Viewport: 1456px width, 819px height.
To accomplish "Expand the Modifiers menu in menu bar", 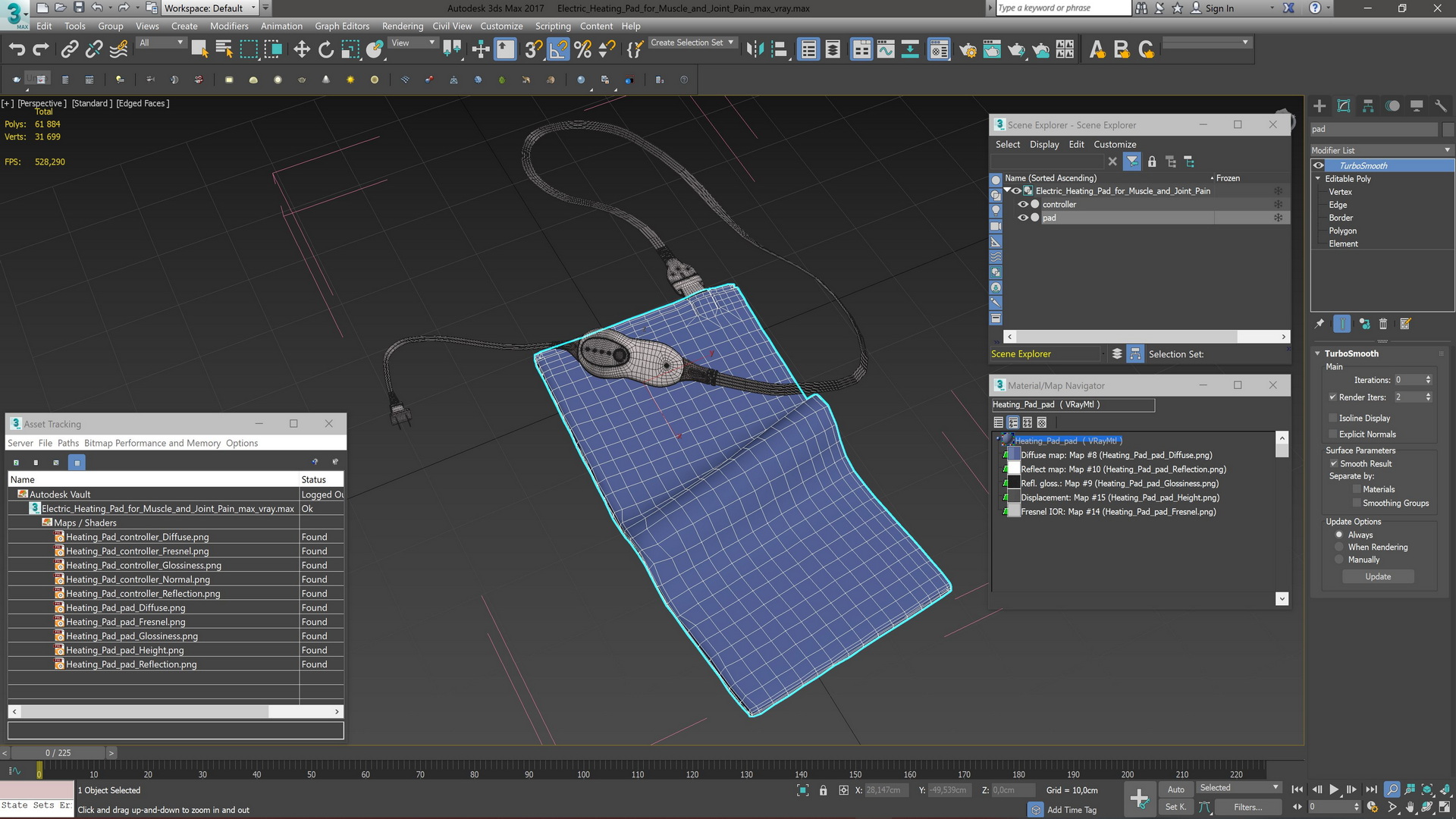I will click(x=229, y=26).
